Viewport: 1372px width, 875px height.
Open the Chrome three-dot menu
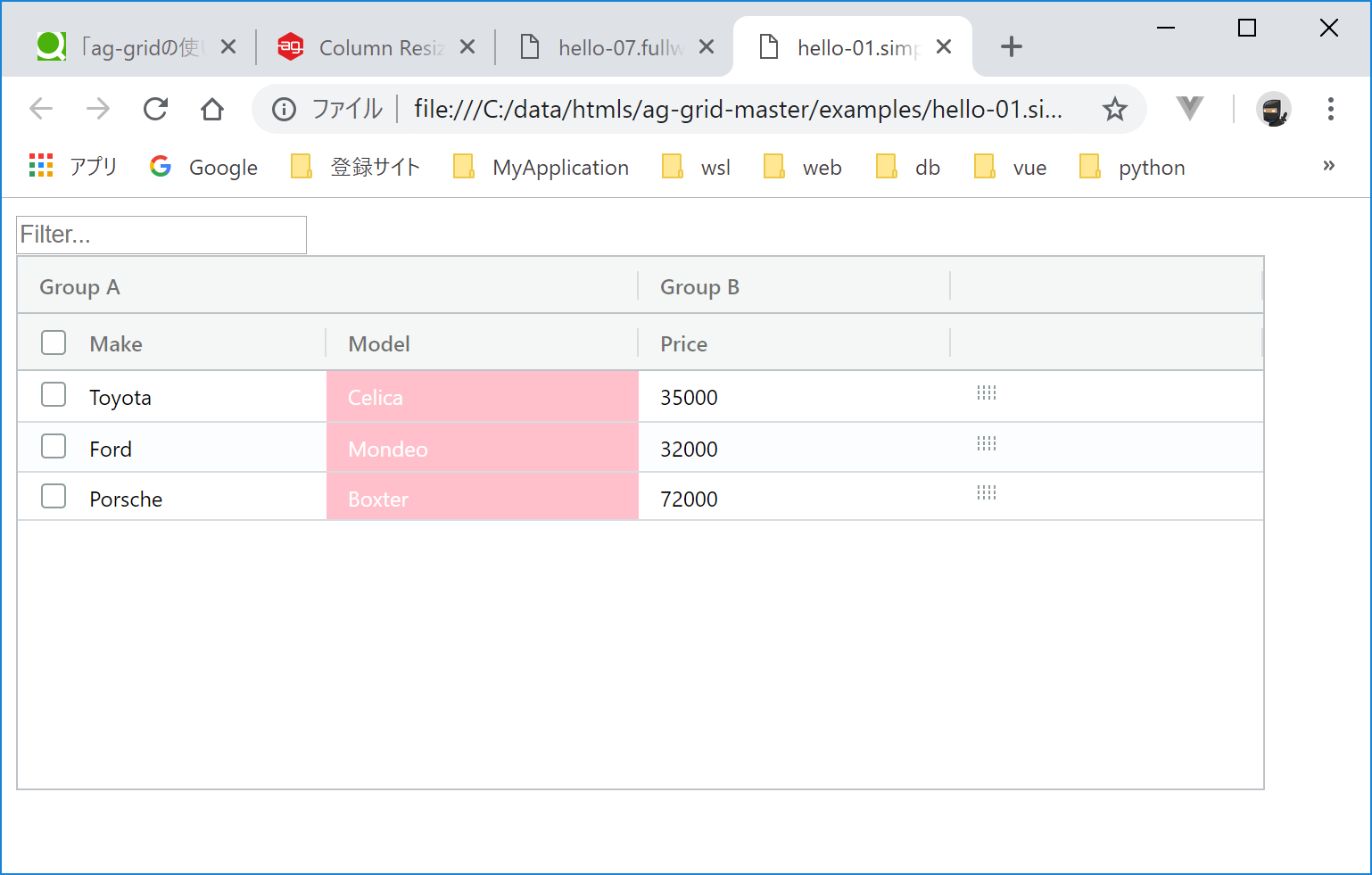click(x=1330, y=109)
